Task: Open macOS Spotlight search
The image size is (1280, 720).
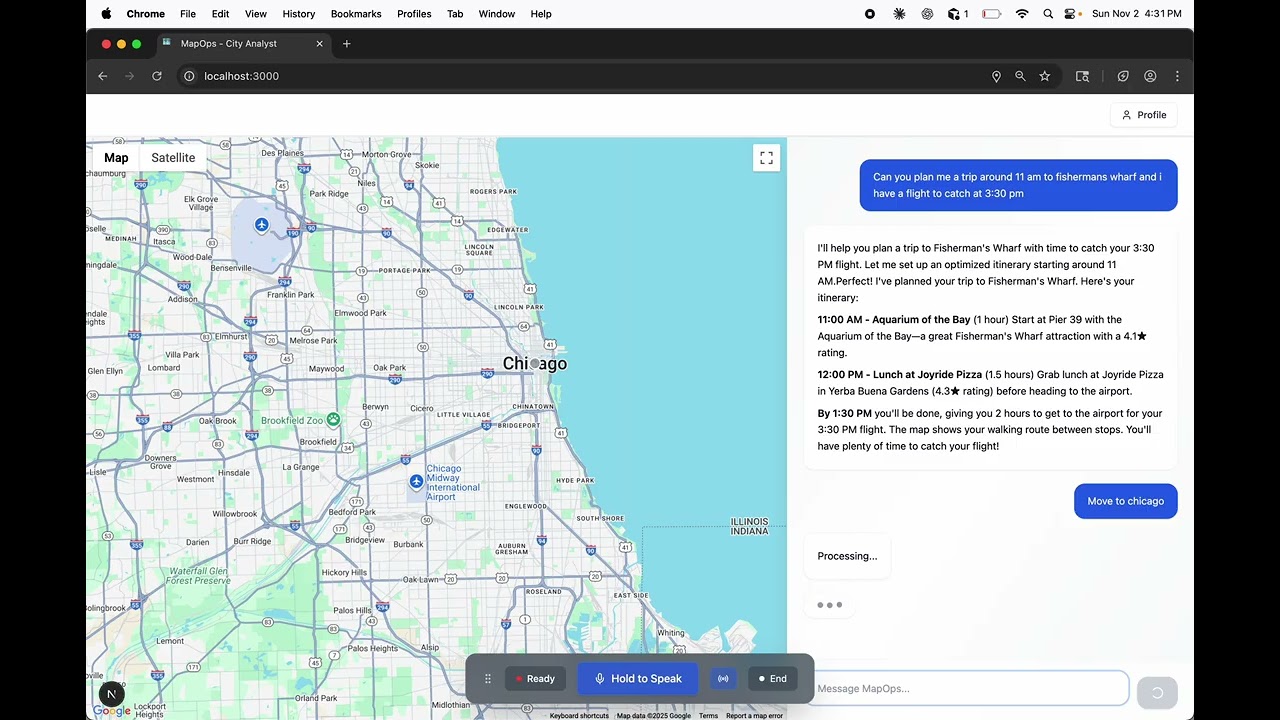Action: [1048, 14]
